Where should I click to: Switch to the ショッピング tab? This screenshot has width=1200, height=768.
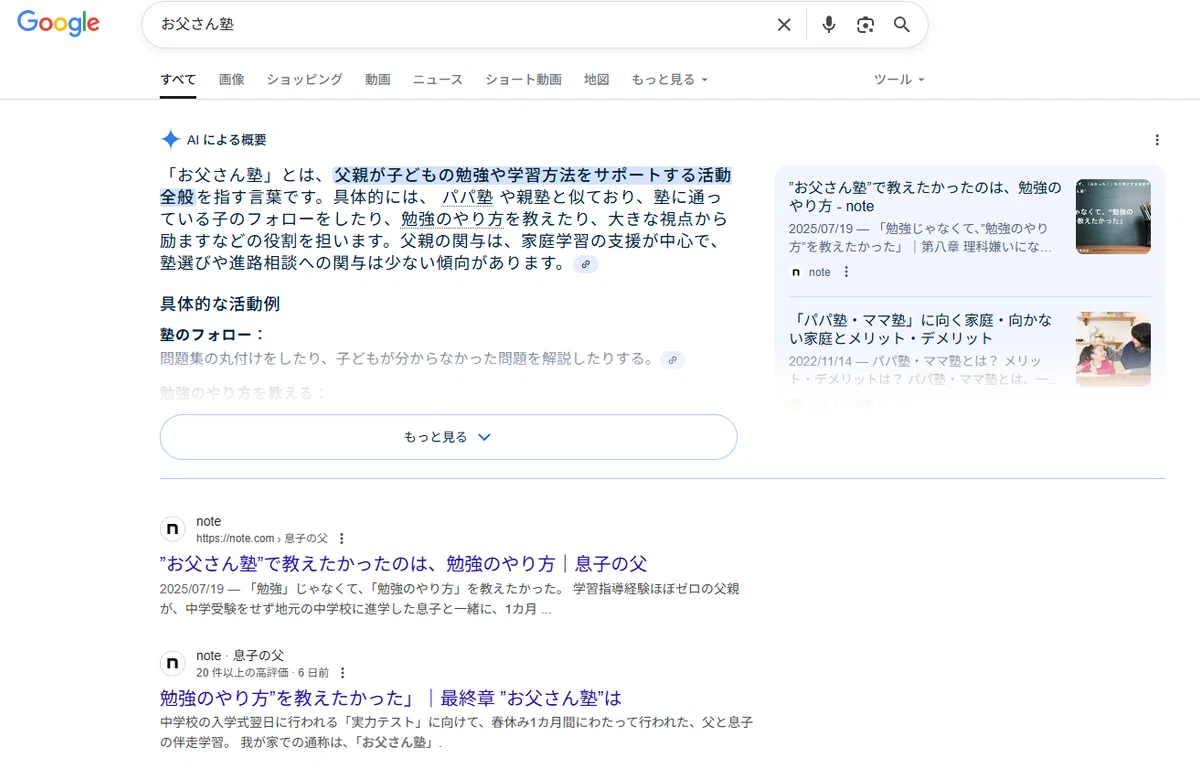[304, 79]
